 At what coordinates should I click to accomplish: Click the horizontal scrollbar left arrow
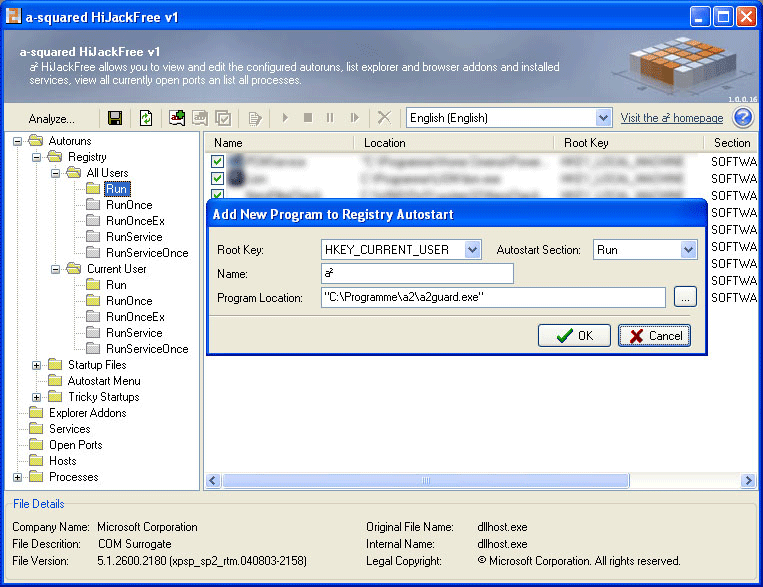pos(213,480)
